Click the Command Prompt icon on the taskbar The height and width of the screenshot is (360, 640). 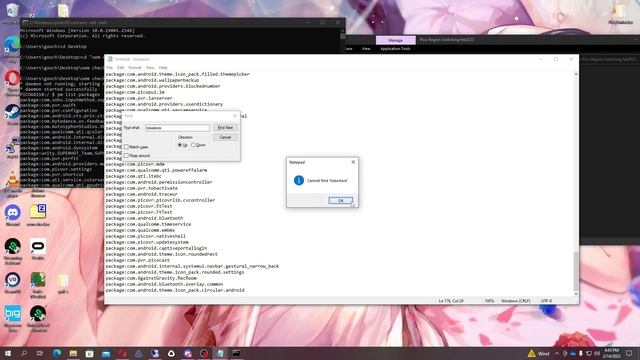(x=236, y=353)
